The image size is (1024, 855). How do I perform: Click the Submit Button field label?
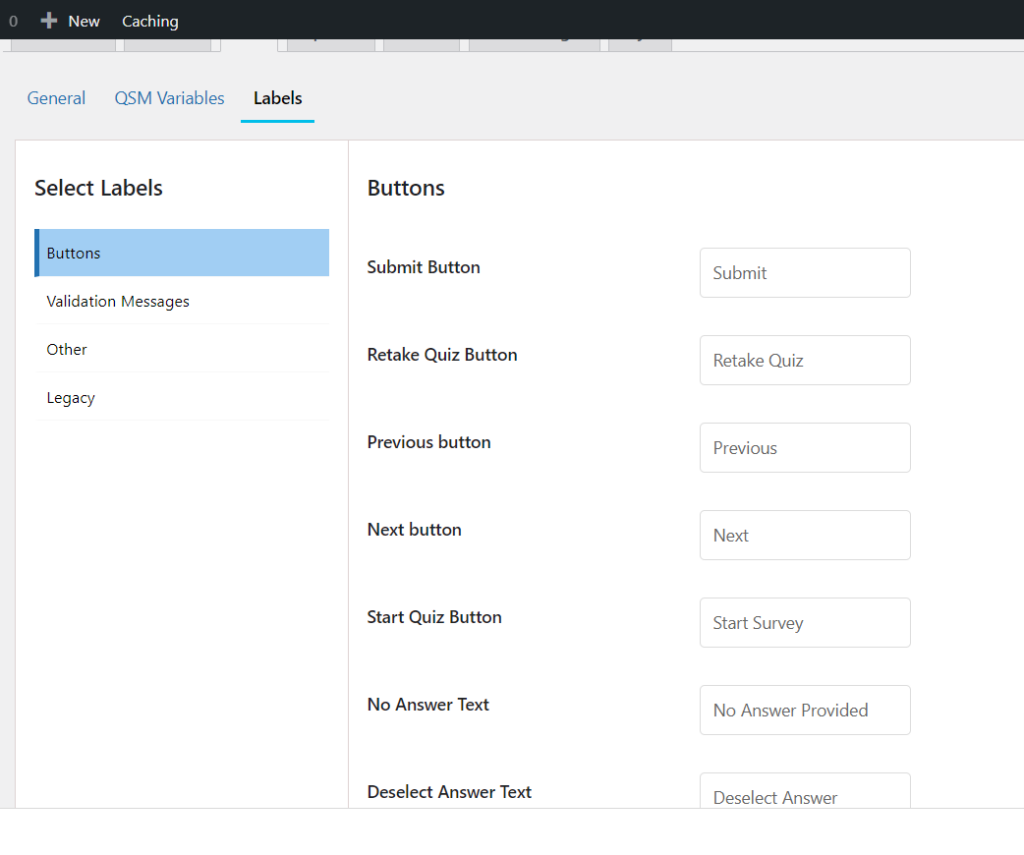click(x=423, y=267)
